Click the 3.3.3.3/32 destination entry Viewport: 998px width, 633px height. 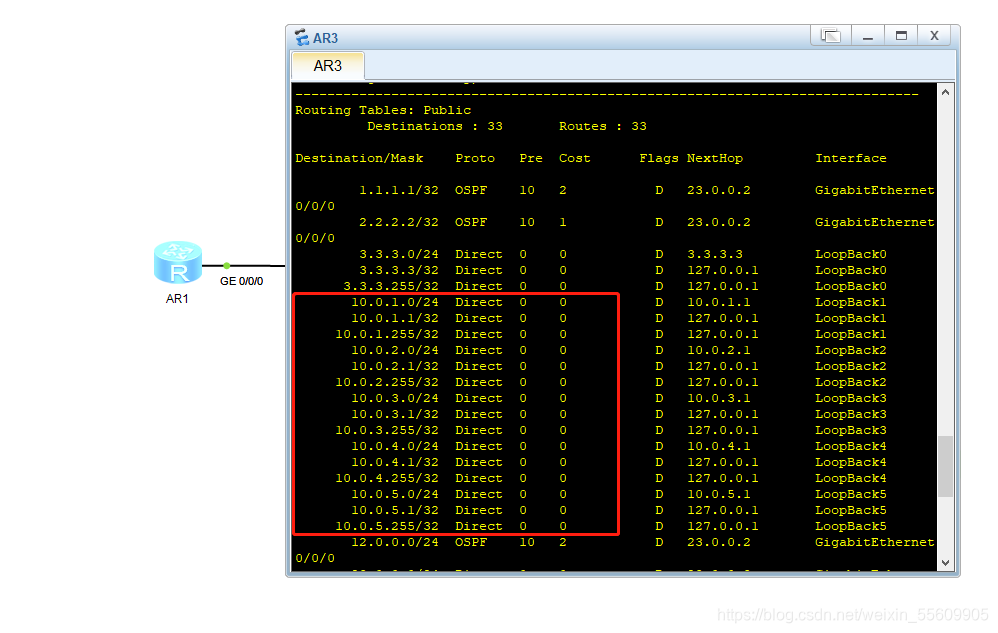tap(398, 270)
